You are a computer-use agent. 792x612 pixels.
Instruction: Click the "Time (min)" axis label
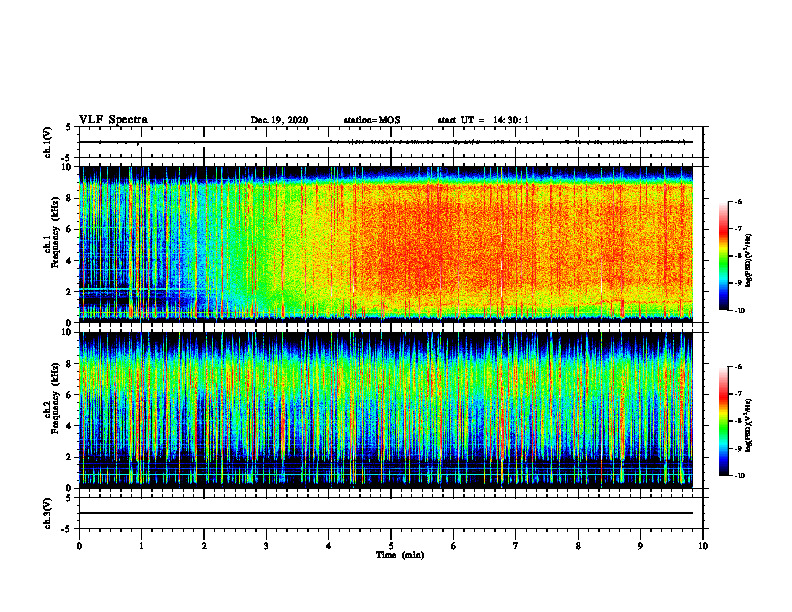[x=400, y=555]
